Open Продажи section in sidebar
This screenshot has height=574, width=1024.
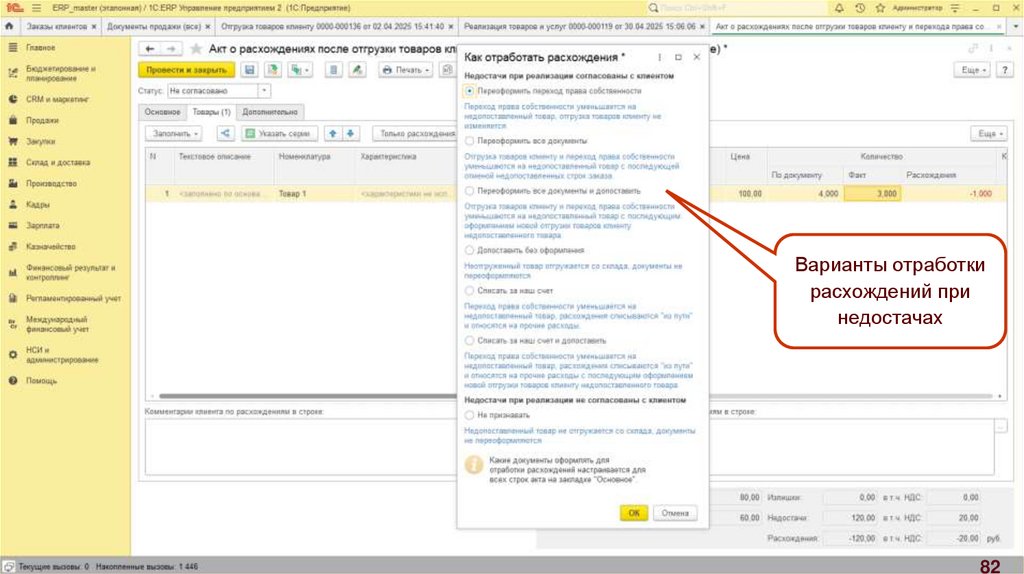click(42, 120)
